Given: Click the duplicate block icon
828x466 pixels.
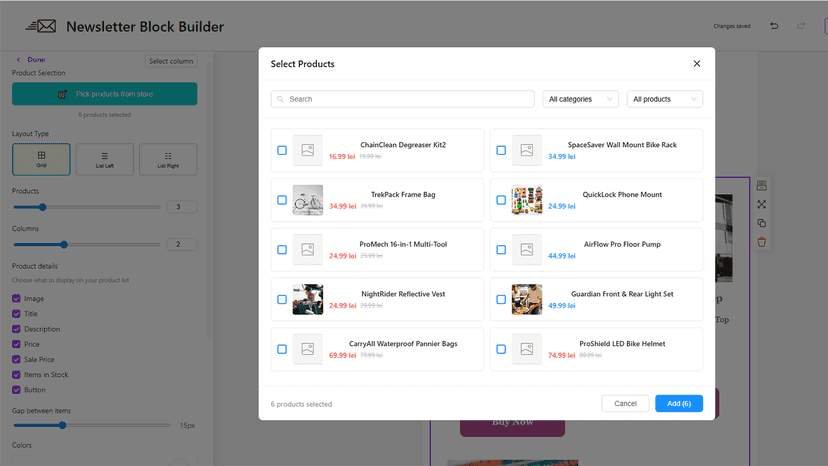Looking at the screenshot, I should (x=761, y=223).
